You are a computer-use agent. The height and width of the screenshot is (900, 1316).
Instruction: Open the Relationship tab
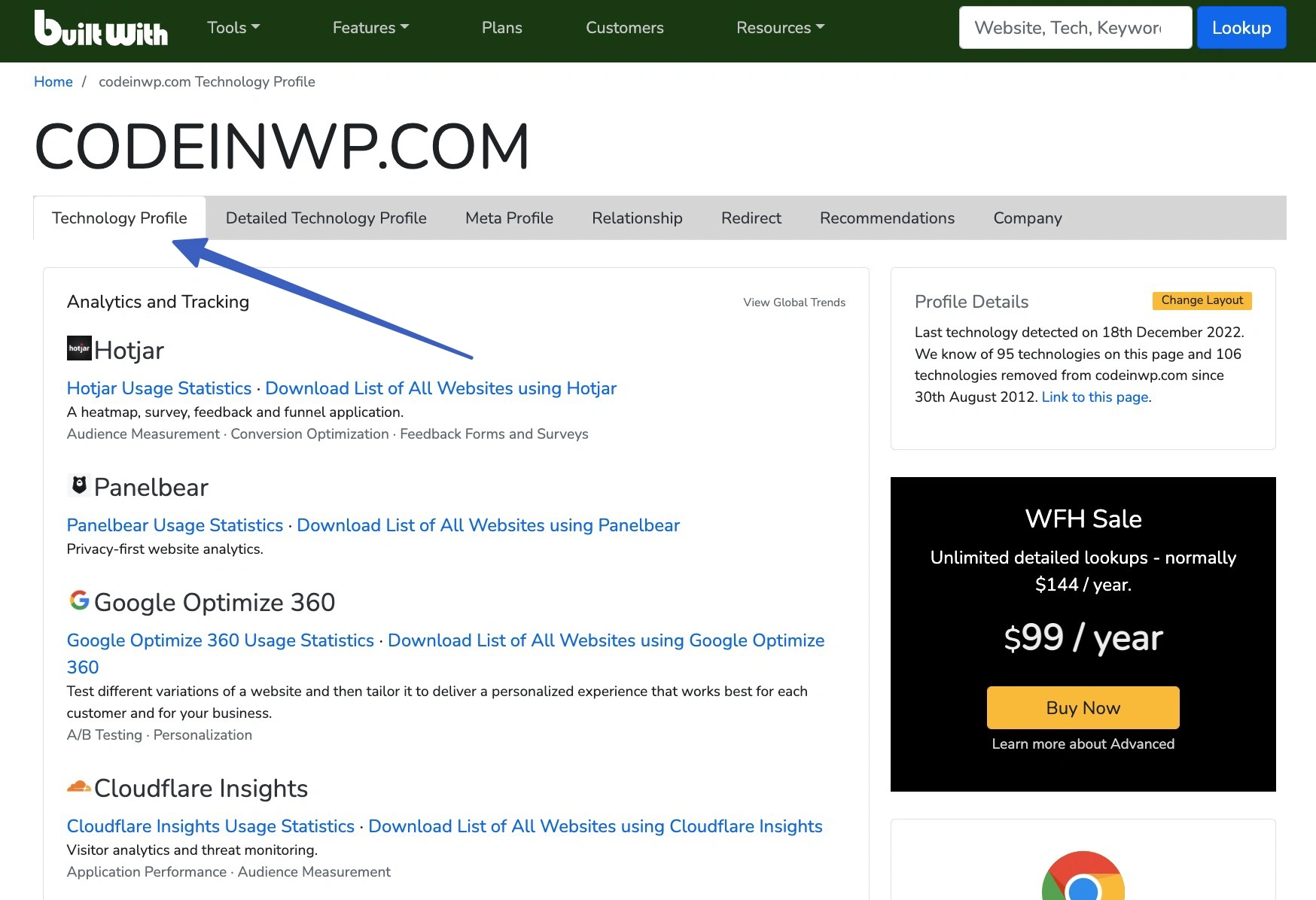[637, 218]
